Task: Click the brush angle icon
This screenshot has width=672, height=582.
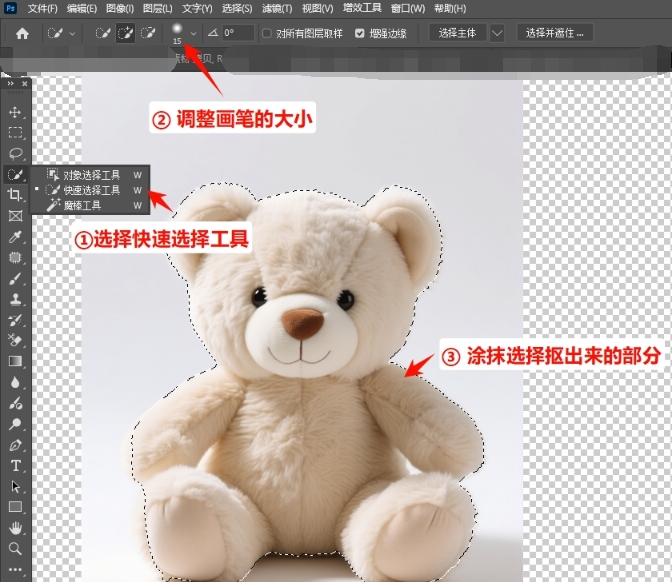Action: point(213,33)
